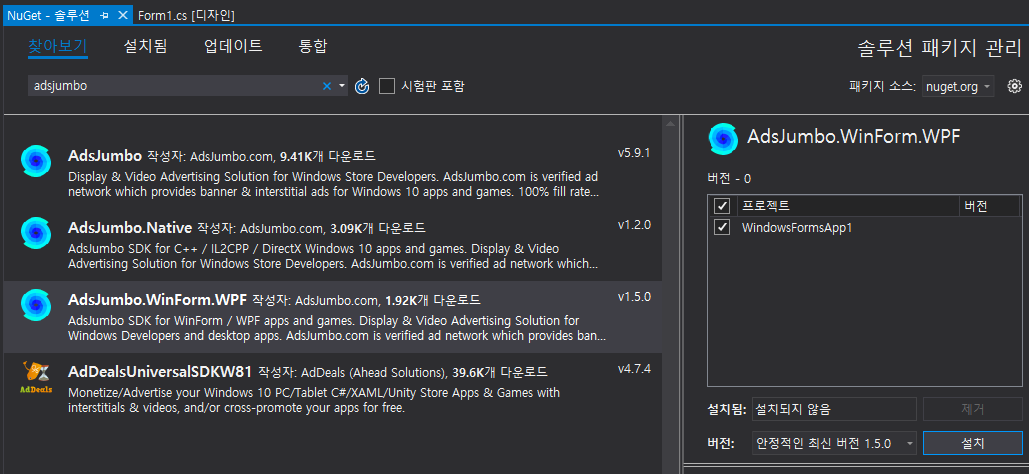
Task: Pin the NuGet - 솔루션 tab
Action: coord(104,15)
